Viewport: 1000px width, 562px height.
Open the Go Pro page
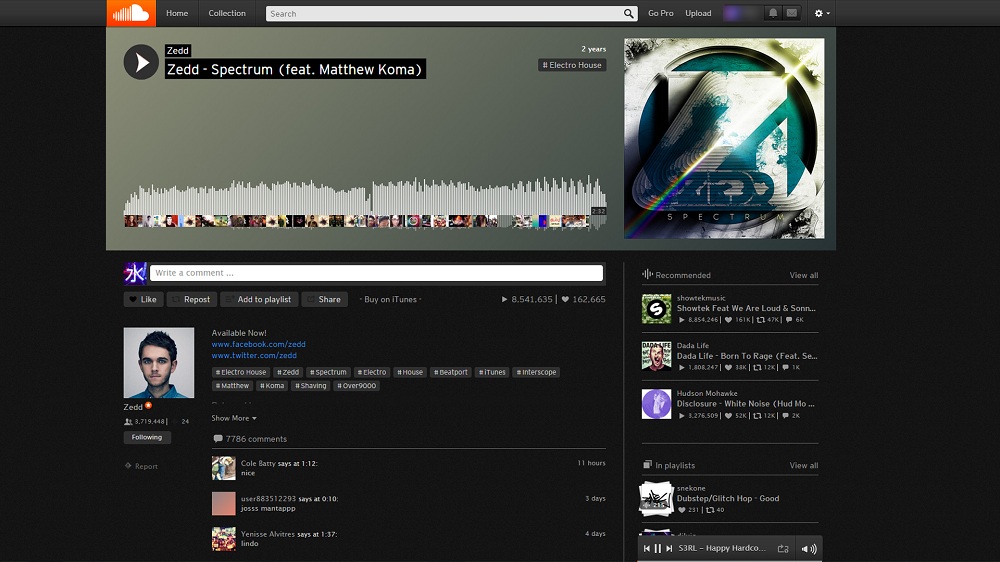tap(661, 13)
